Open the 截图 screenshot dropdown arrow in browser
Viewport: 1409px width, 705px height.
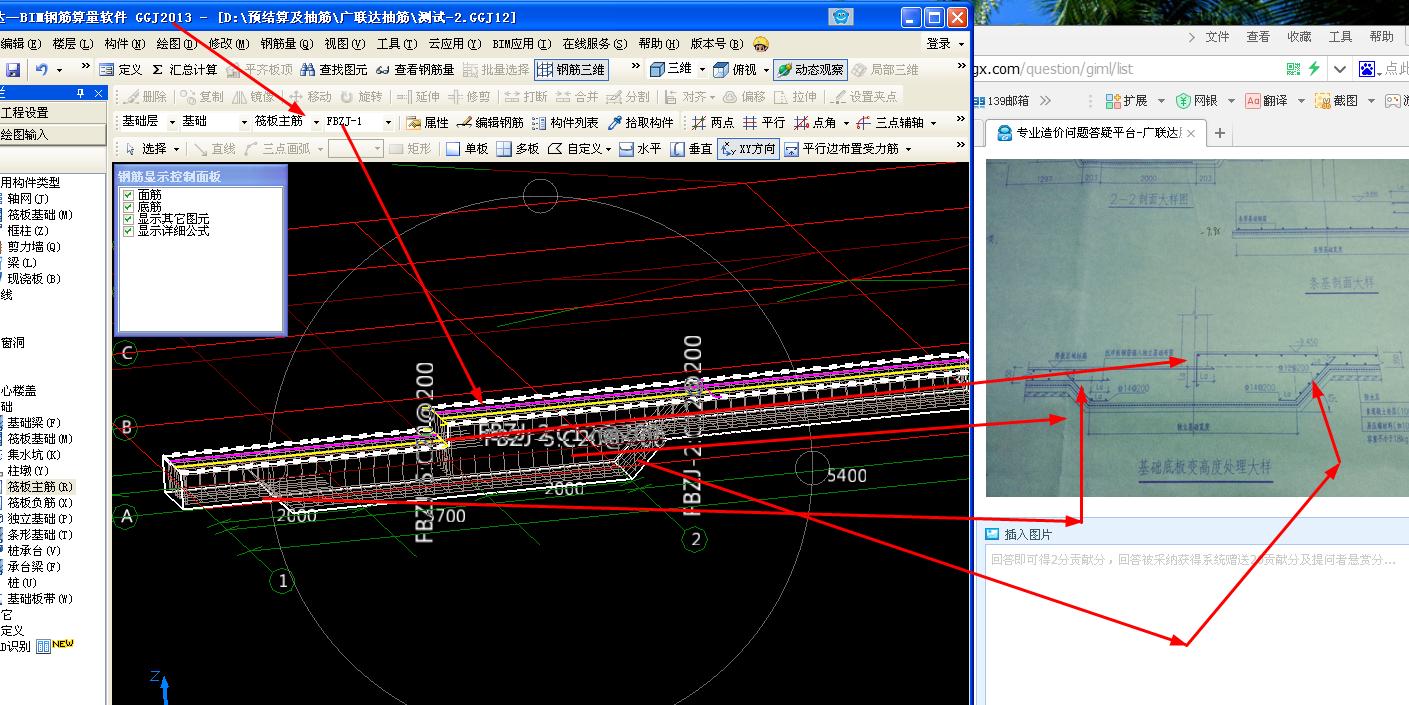coord(1370,101)
